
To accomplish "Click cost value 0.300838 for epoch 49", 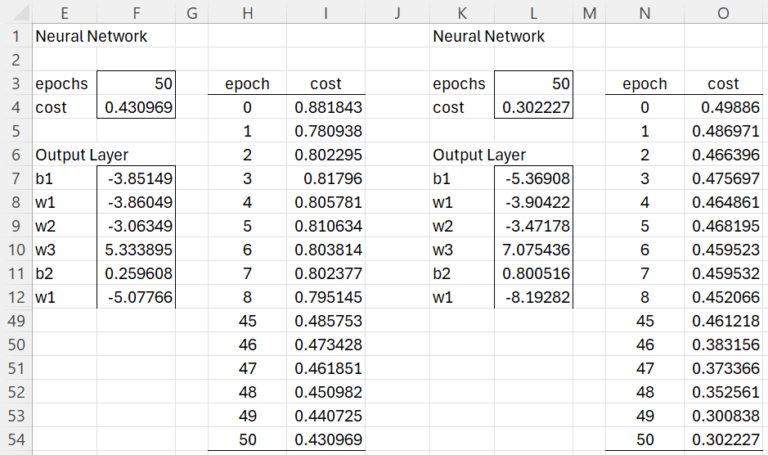I will [723, 415].
